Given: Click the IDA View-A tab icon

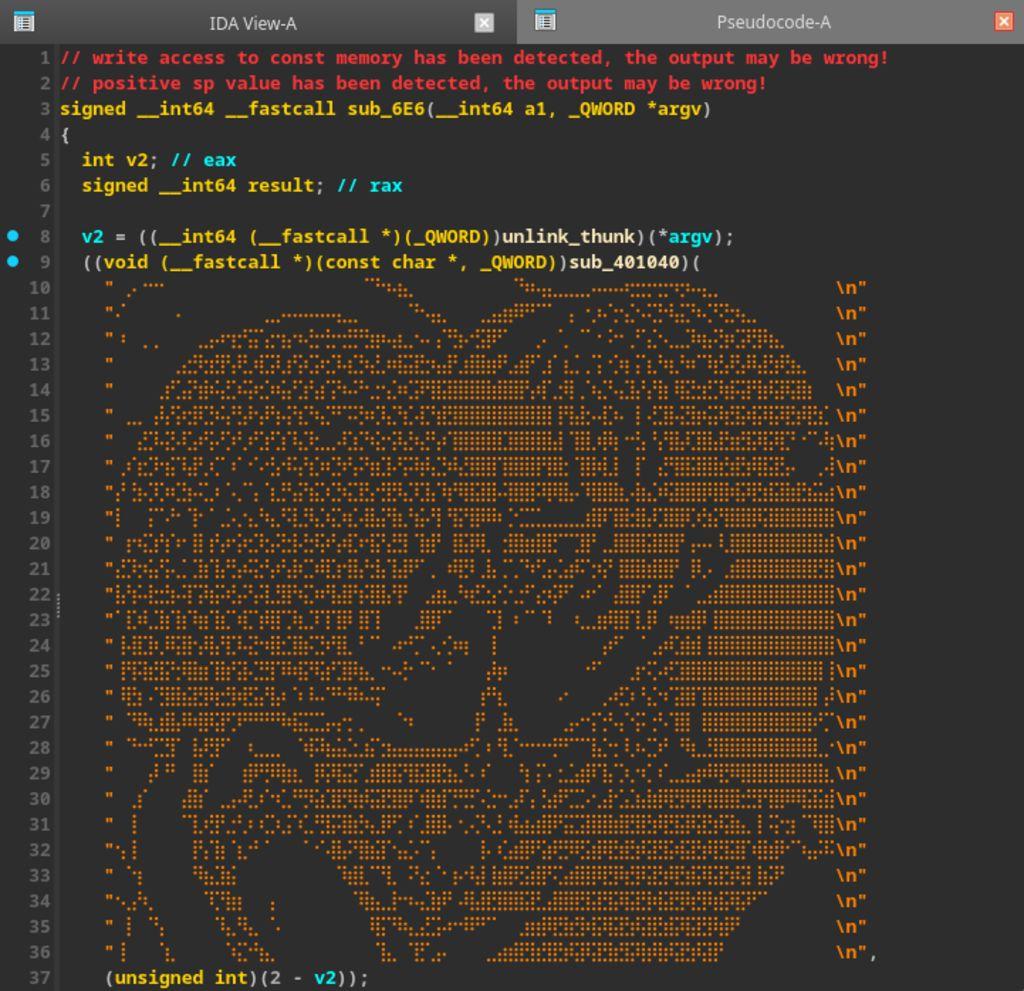Looking at the screenshot, I should click(x=24, y=21).
